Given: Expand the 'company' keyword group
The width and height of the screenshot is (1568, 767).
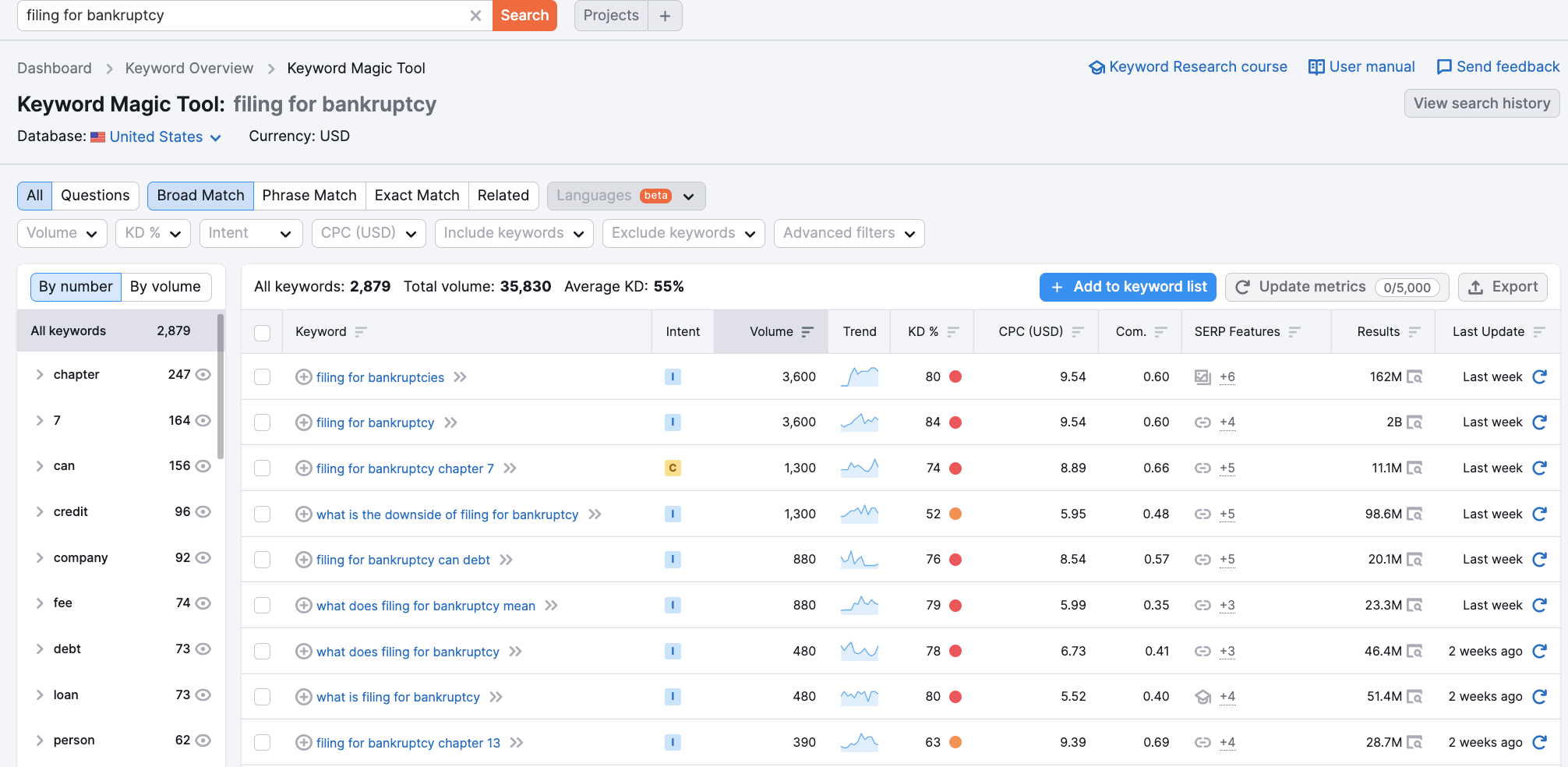Looking at the screenshot, I should click(x=40, y=558).
